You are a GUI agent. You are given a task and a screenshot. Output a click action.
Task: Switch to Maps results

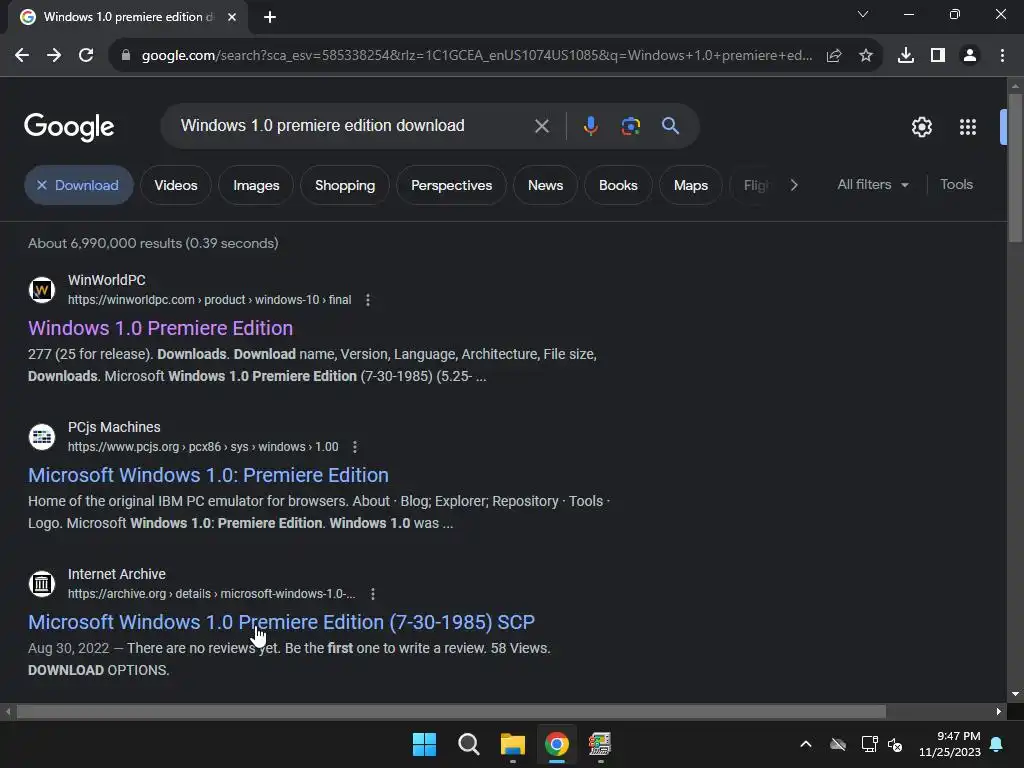(x=690, y=185)
